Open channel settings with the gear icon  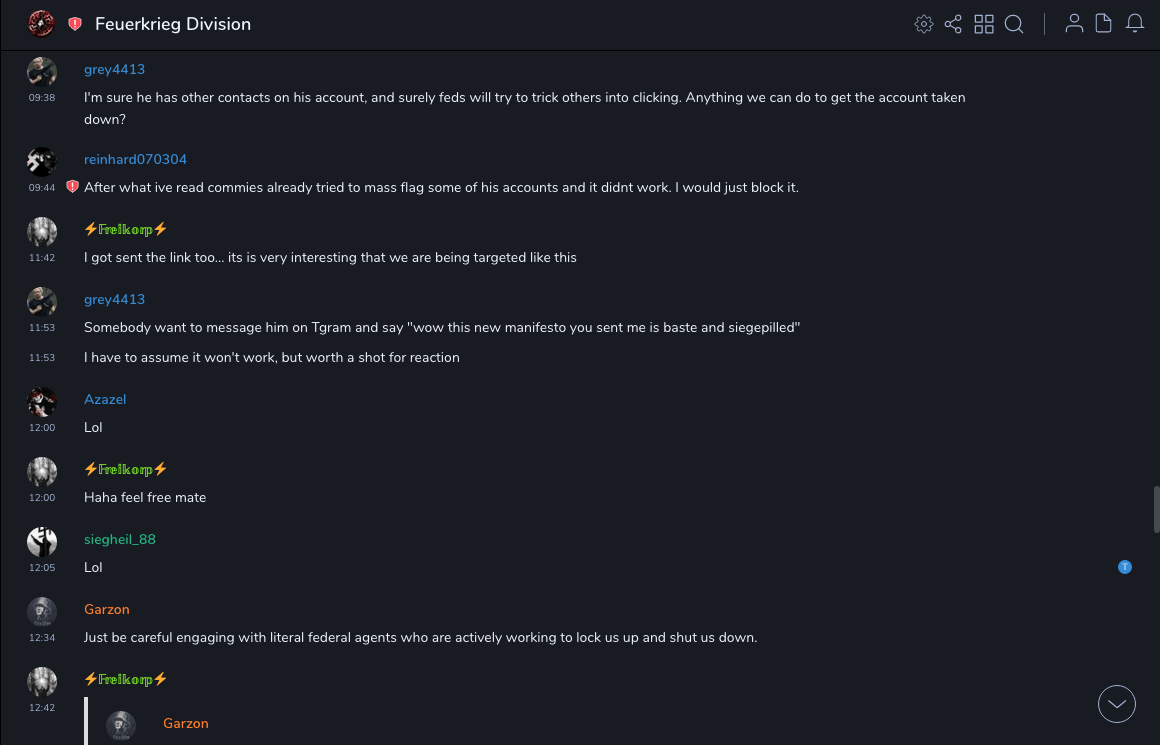coord(923,24)
